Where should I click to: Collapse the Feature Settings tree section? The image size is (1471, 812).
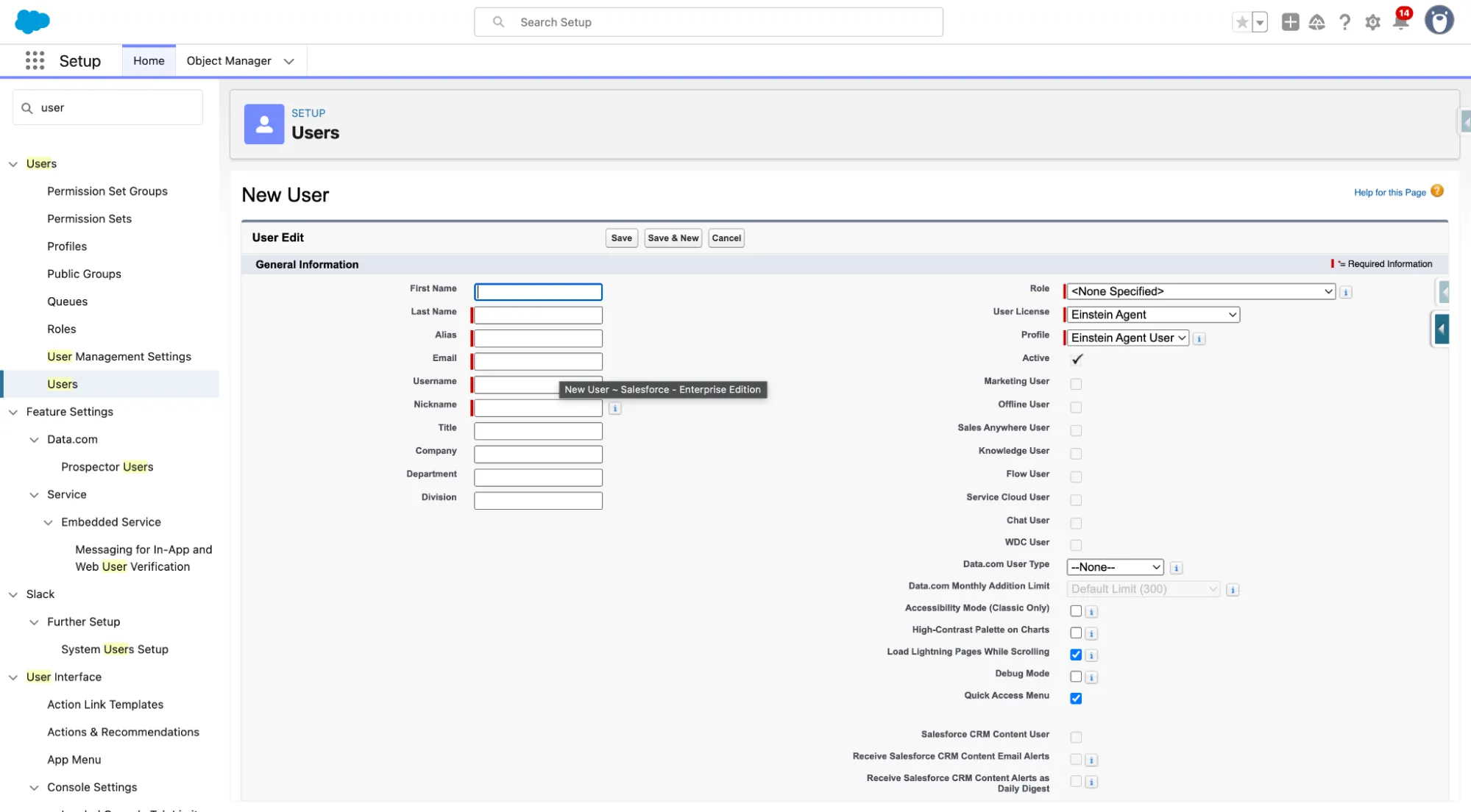pos(13,412)
